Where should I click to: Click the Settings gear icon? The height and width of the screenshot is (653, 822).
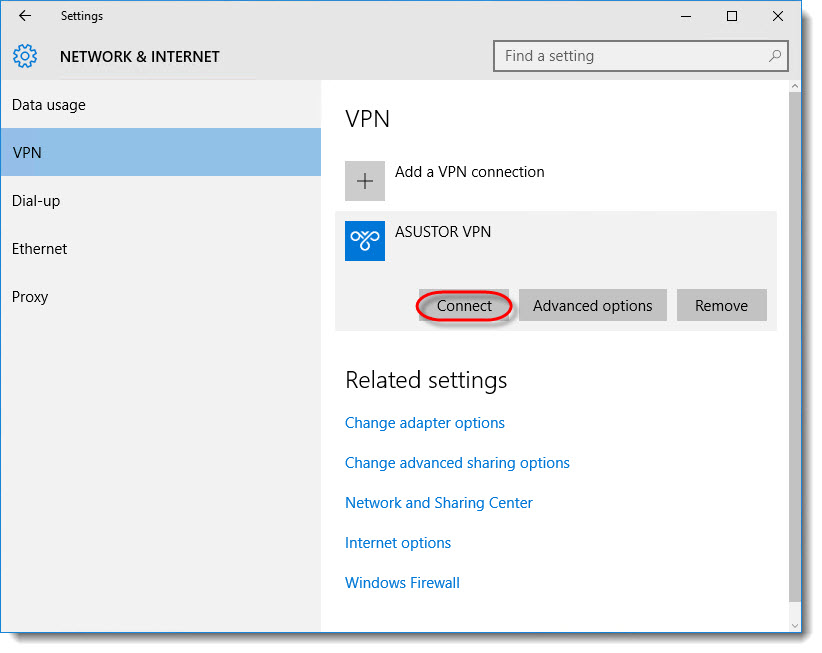tap(25, 56)
